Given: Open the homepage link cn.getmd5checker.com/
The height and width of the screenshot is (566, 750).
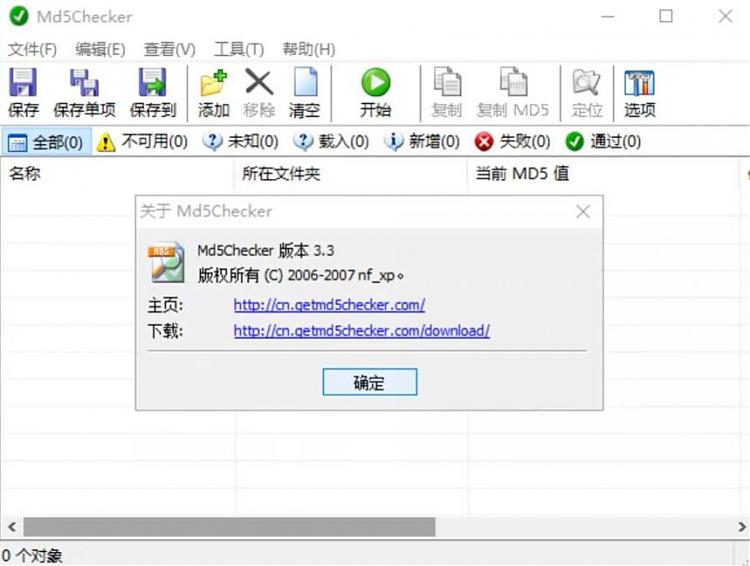Looking at the screenshot, I should click(330, 305).
